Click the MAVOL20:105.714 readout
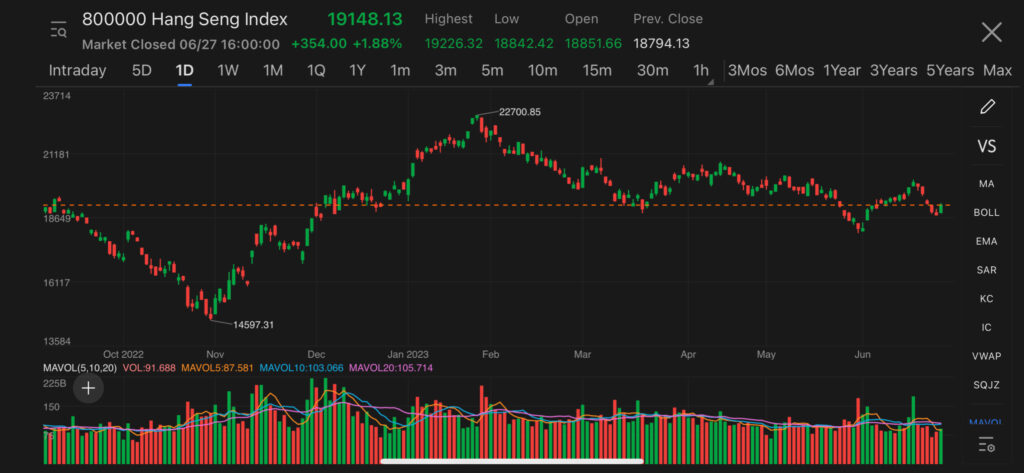Viewport: 1024px width, 473px height. [x=391, y=368]
